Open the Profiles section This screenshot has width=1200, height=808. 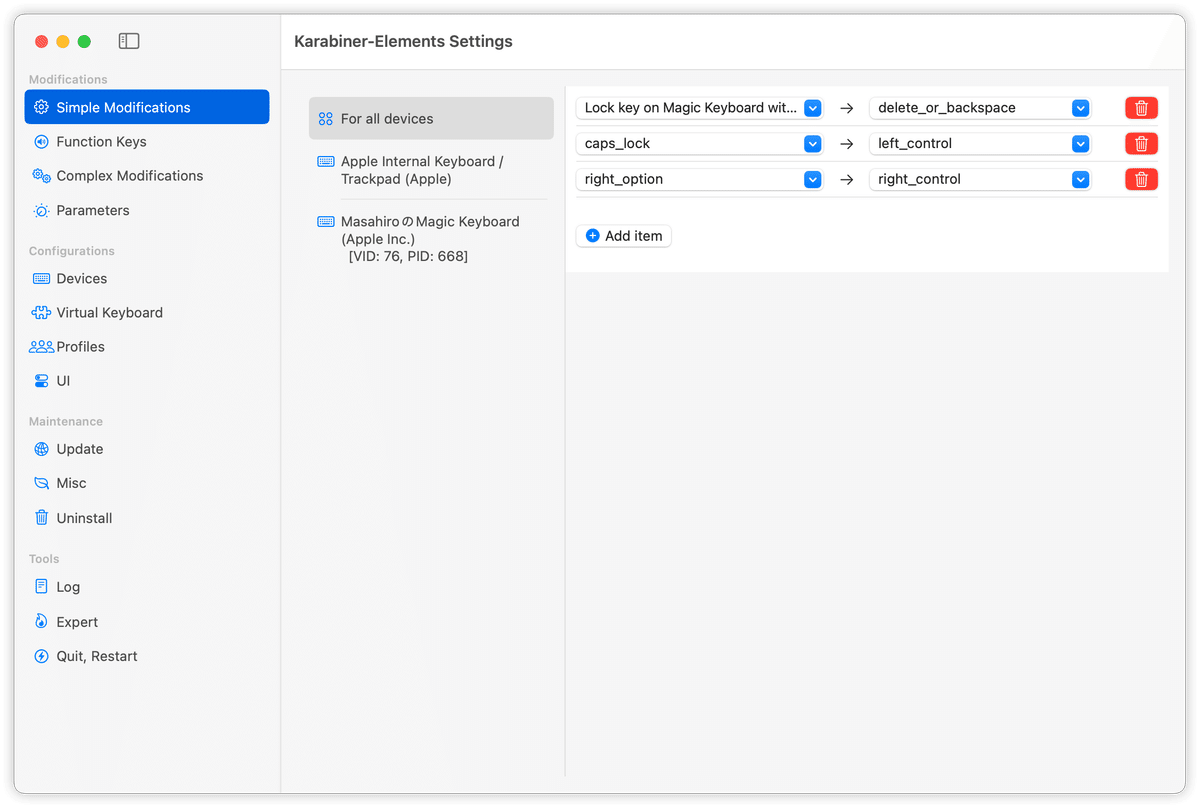coord(80,346)
